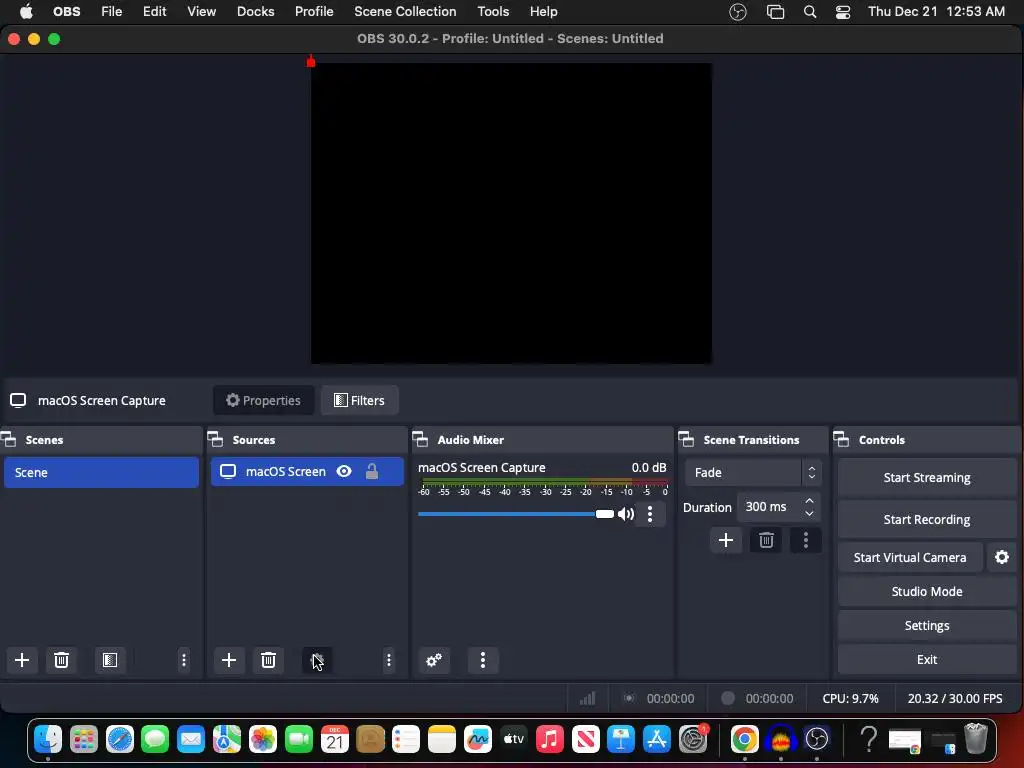Image resolution: width=1024 pixels, height=768 pixels.
Task: Select macOS Screen source row
Action: pos(307,472)
